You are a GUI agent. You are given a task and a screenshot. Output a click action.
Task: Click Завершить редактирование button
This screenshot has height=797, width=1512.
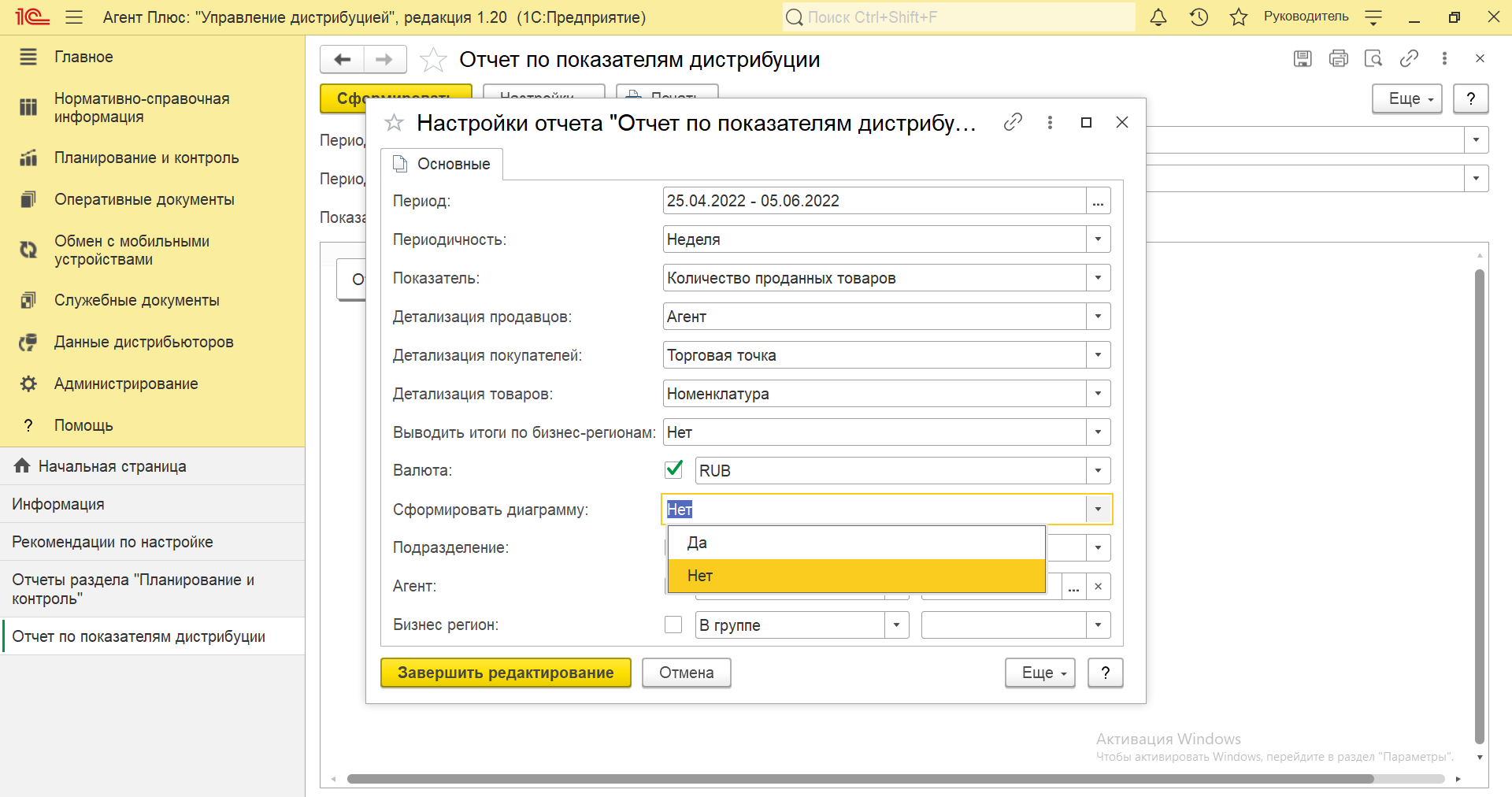tap(506, 673)
